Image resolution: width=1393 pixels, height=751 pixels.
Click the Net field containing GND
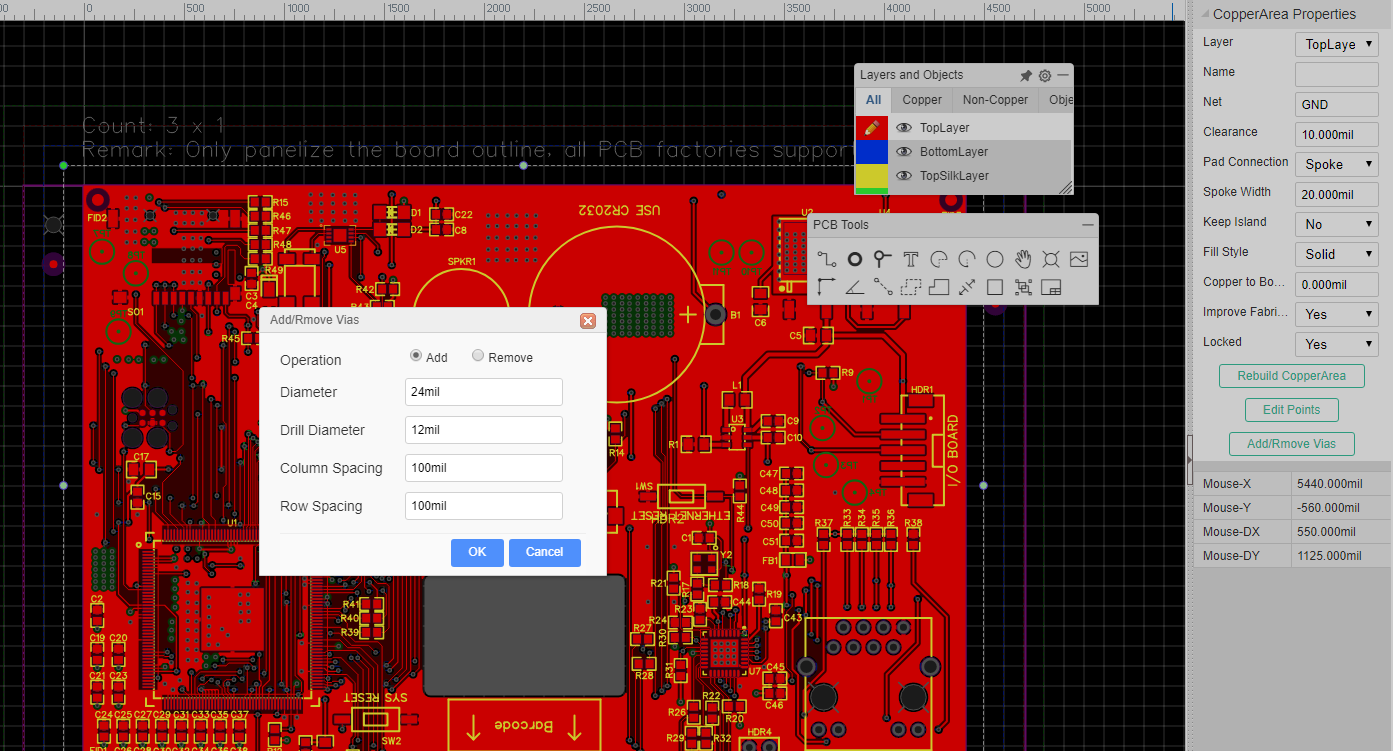[1337, 104]
